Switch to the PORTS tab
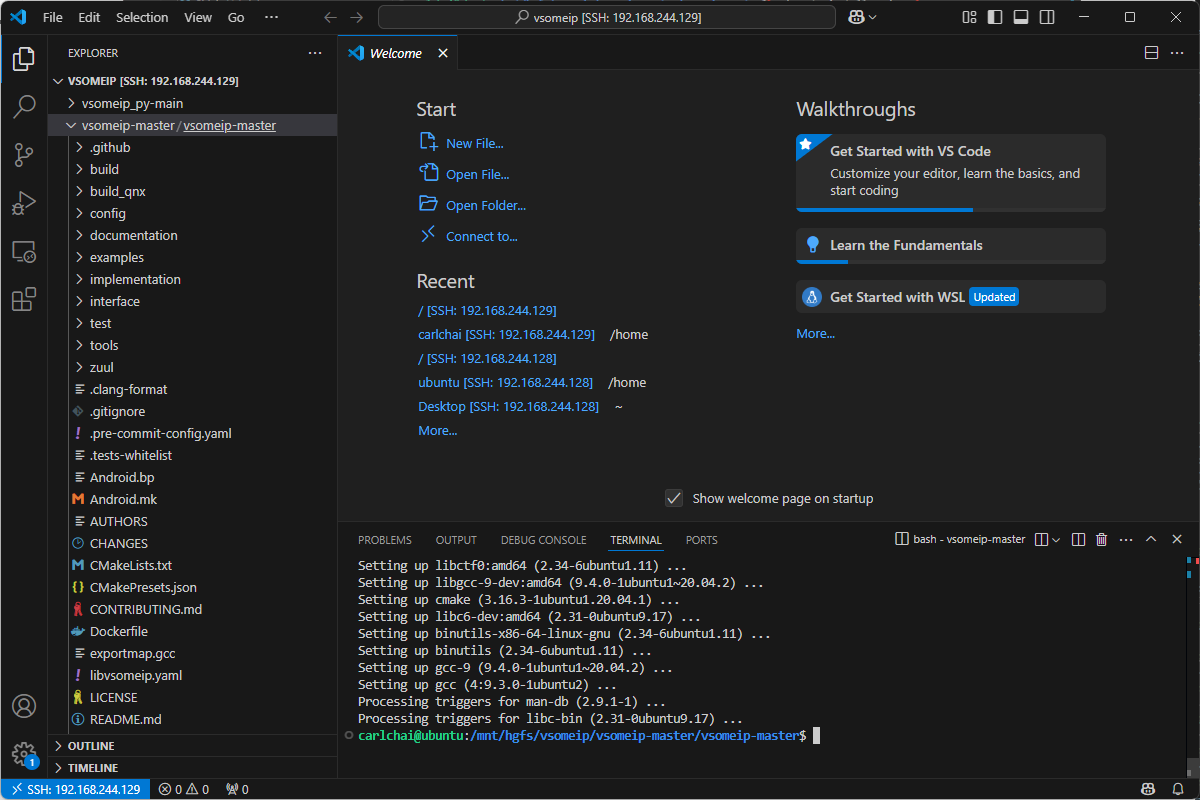The height and width of the screenshot is (800, 1200). 702,540
